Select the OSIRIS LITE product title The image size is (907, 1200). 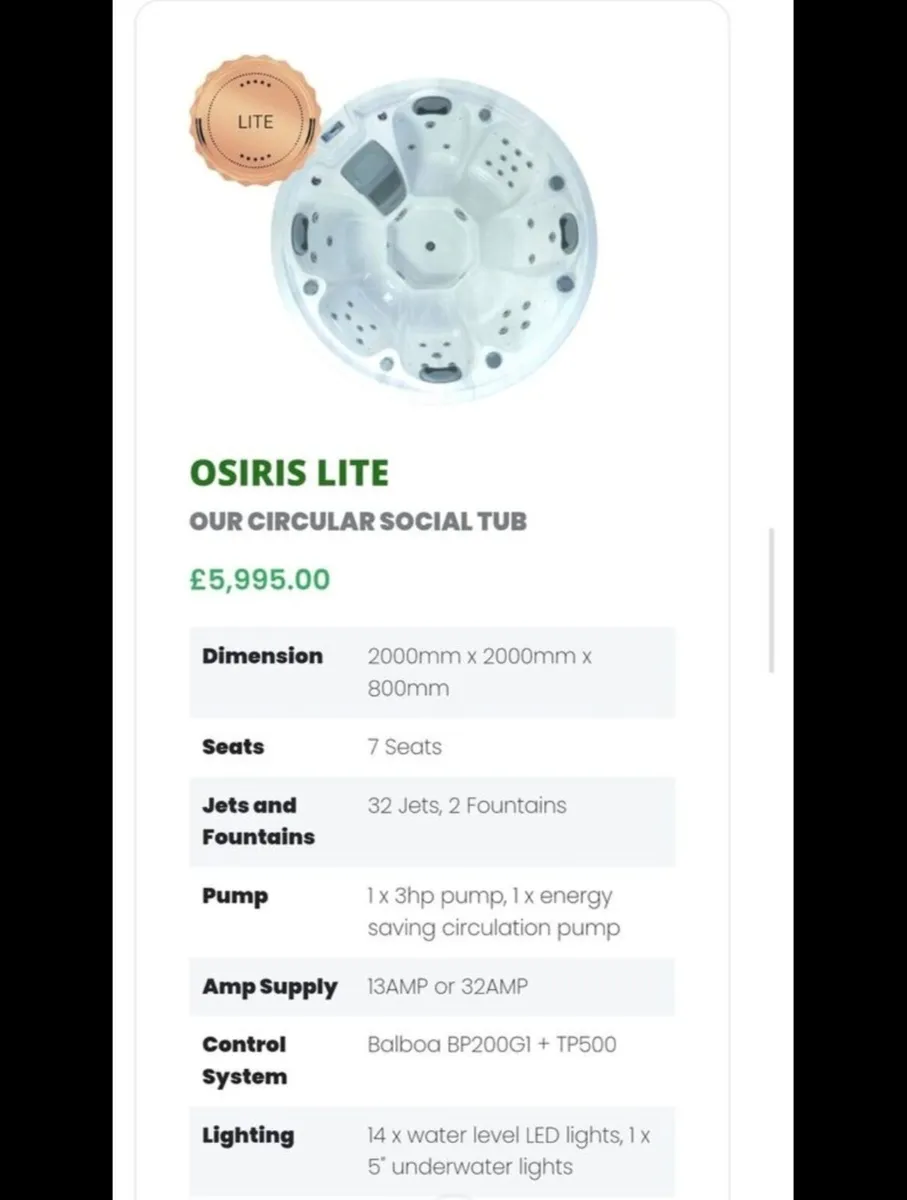point(289,472)
